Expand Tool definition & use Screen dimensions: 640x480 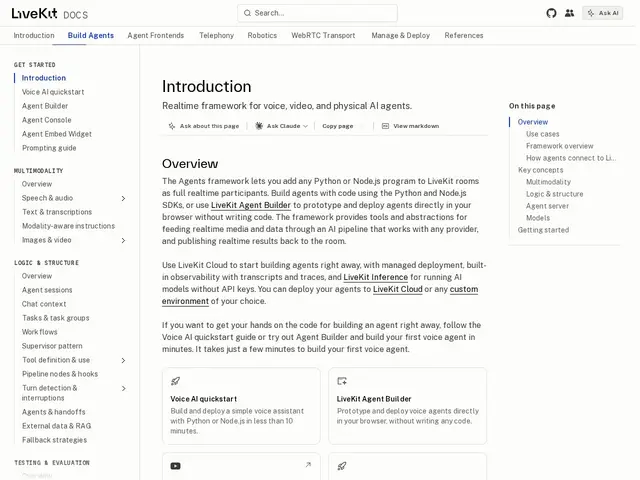[x=123, y=360]
